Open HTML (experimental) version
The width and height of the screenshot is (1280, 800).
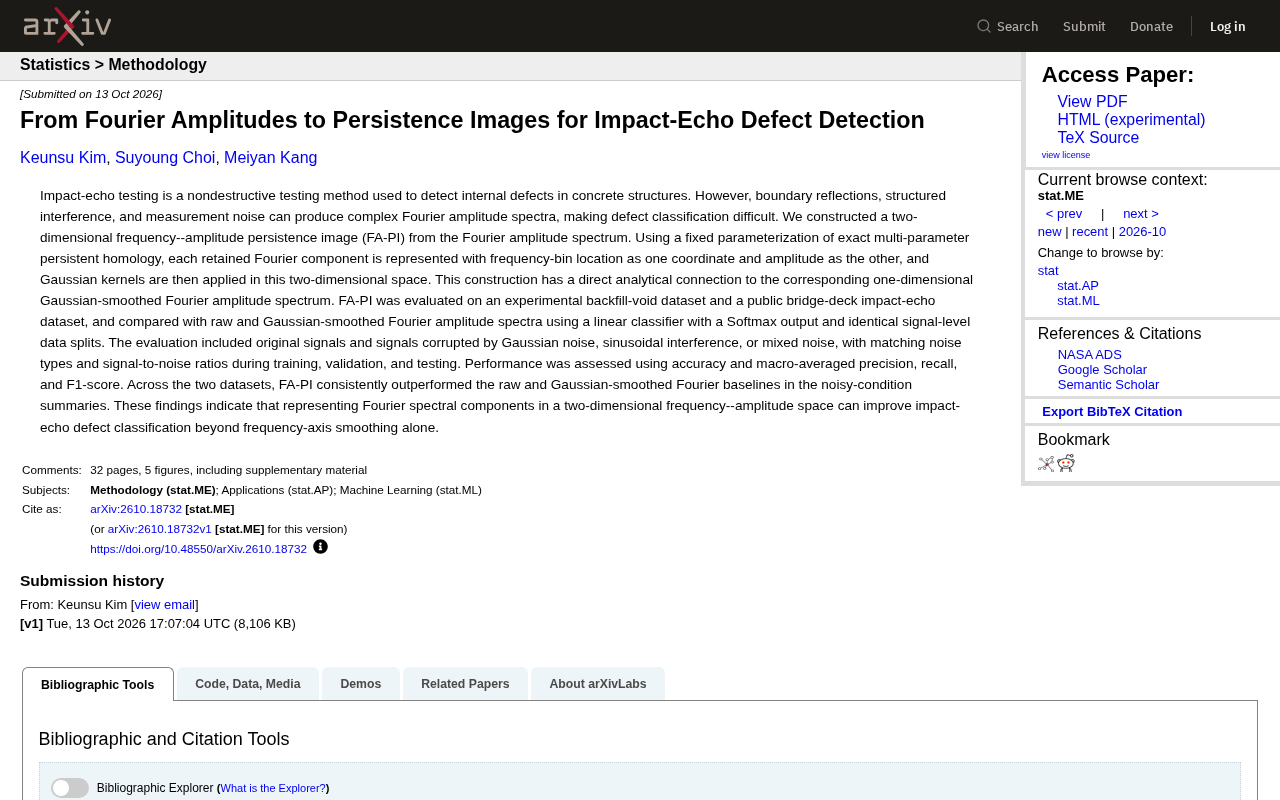[x=1131, y=120]
